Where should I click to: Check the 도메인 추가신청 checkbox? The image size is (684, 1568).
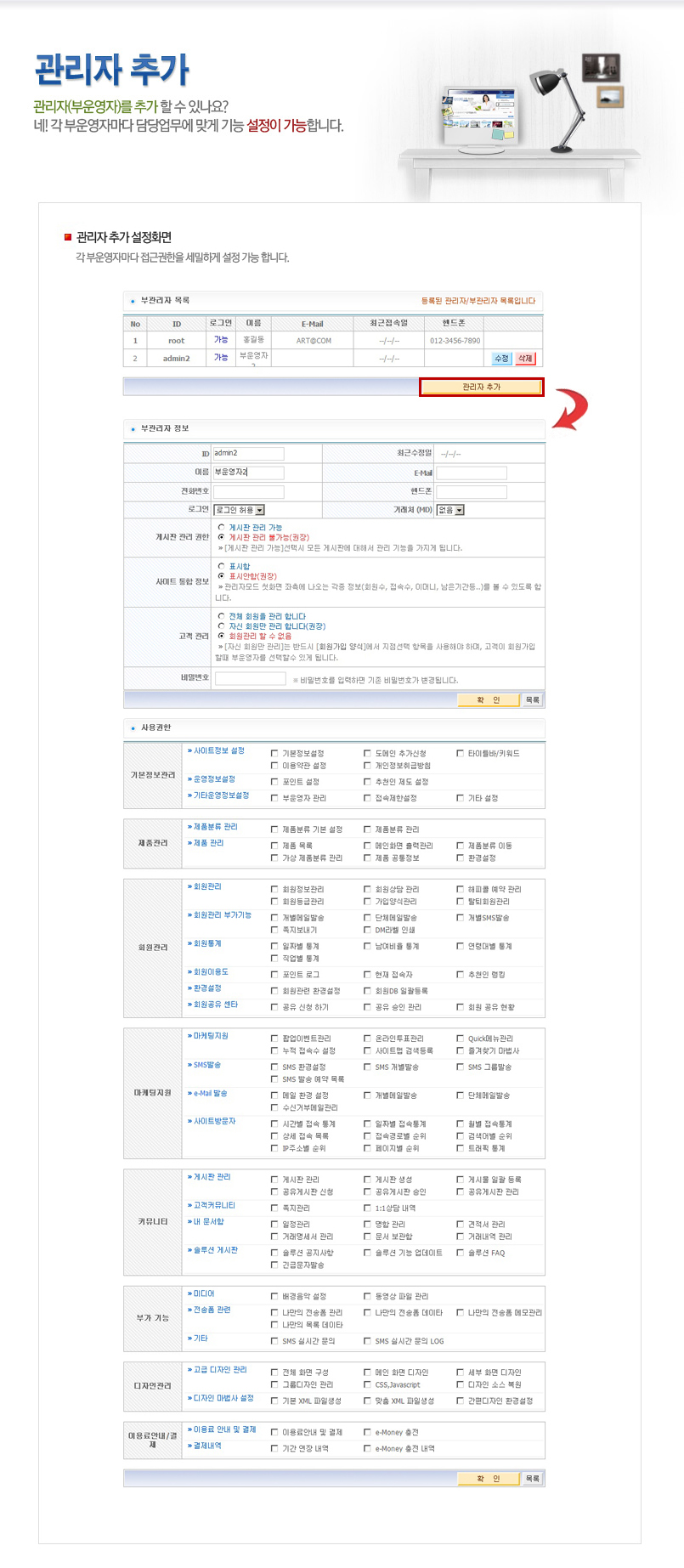click(367, 753)
